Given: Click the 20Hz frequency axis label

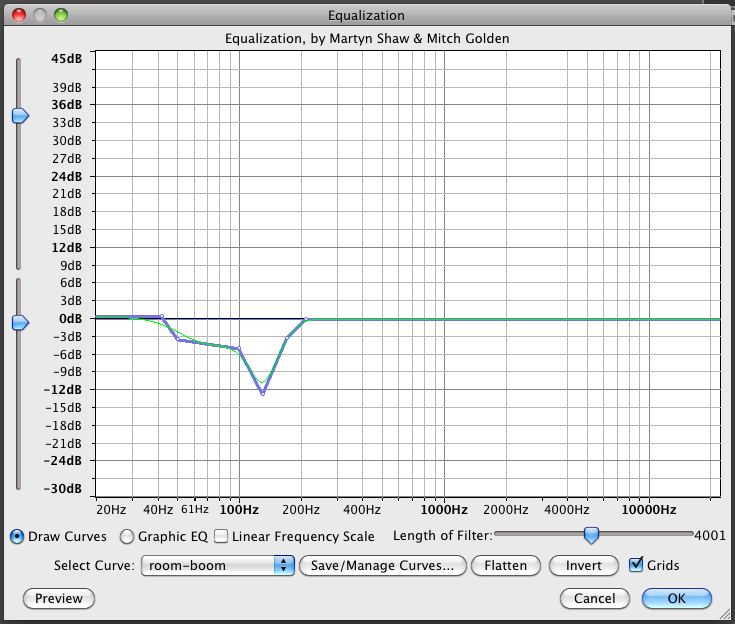Looking at the screenshot, I should 111,510.
